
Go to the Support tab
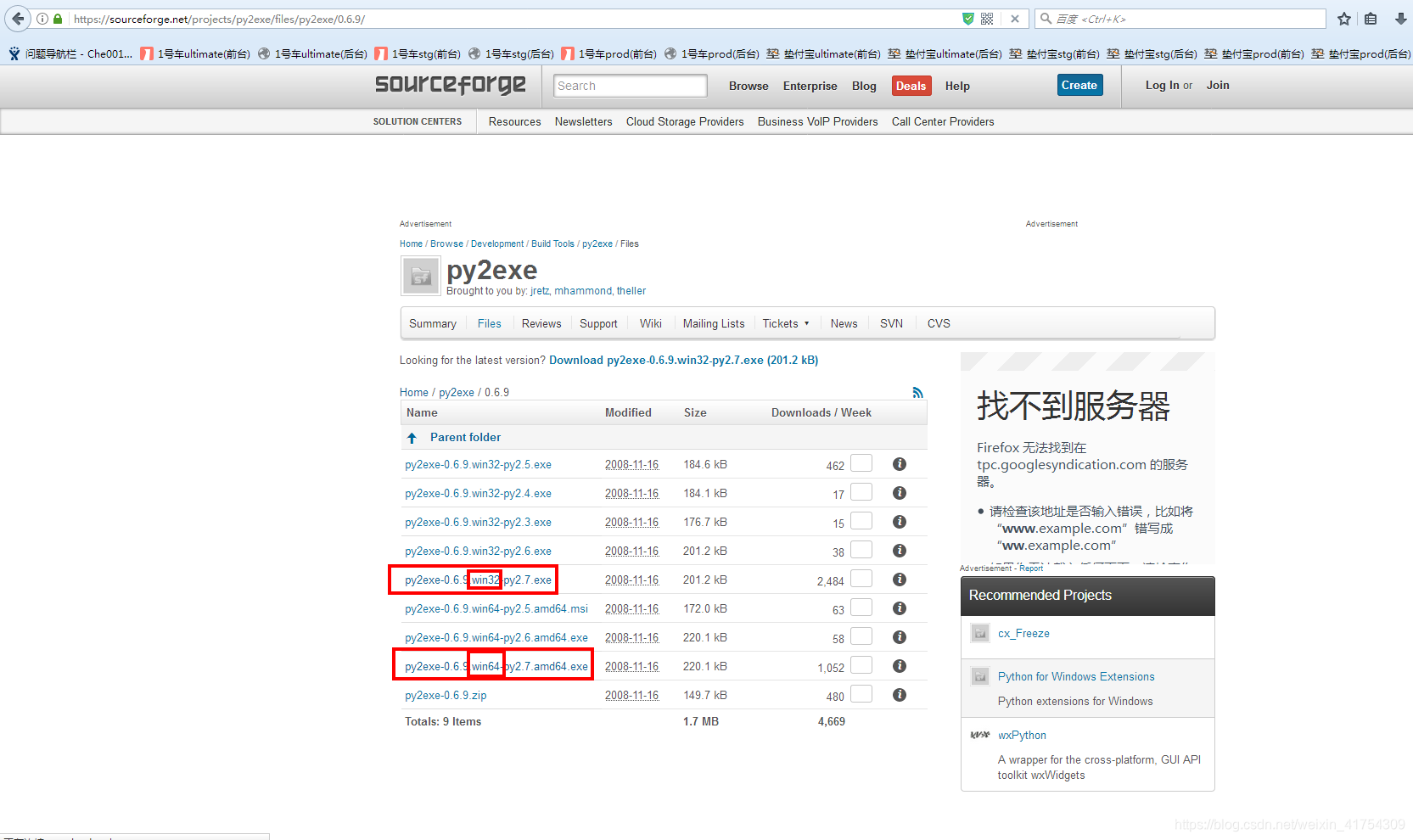598,323
